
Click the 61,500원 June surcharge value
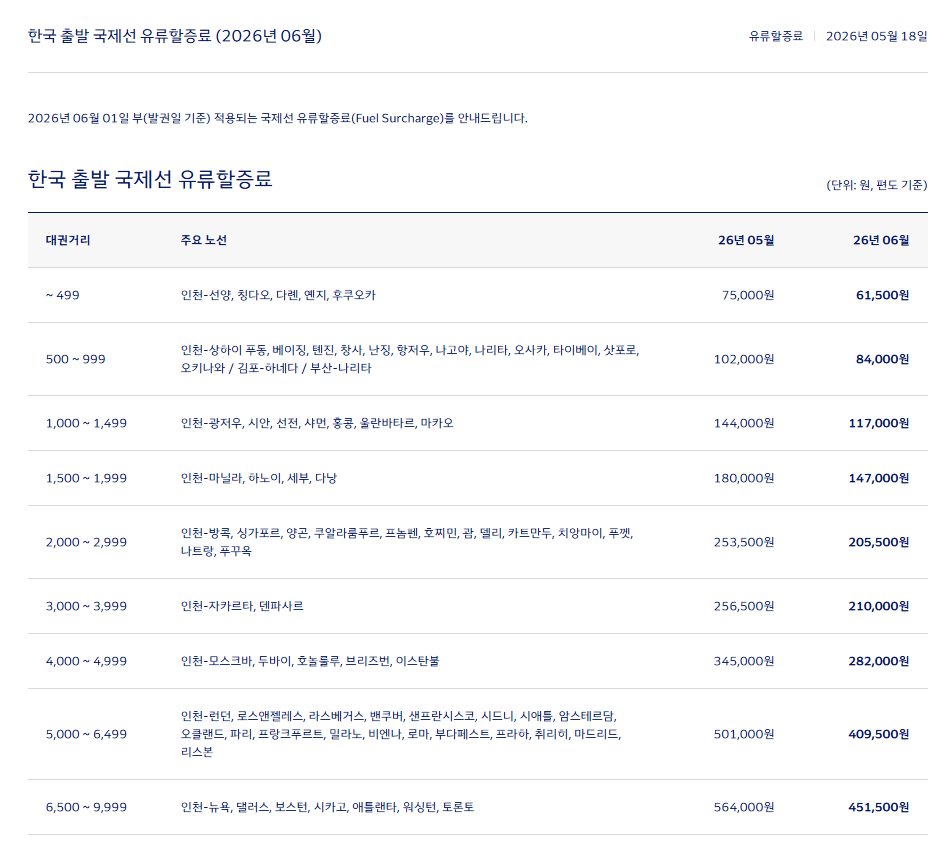point(882,295)
